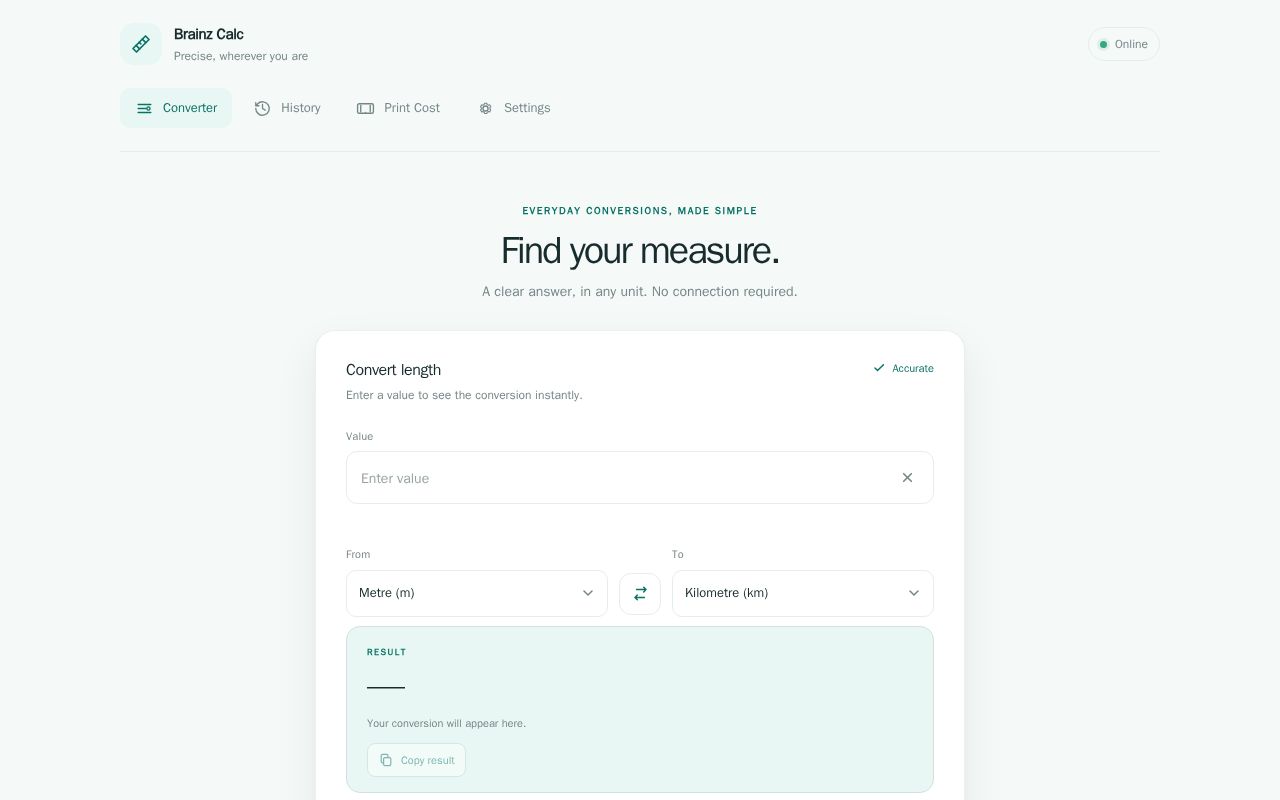The width and height of the screenshot is (1280, 800).
Task: Click the RESULT label
Action: (x=387, y=652)
